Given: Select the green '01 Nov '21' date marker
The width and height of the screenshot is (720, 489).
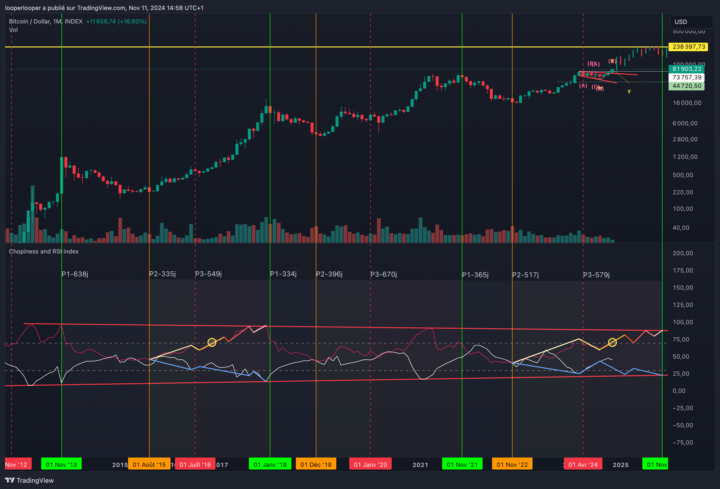Looking at the screenshot, I should 462,464.
